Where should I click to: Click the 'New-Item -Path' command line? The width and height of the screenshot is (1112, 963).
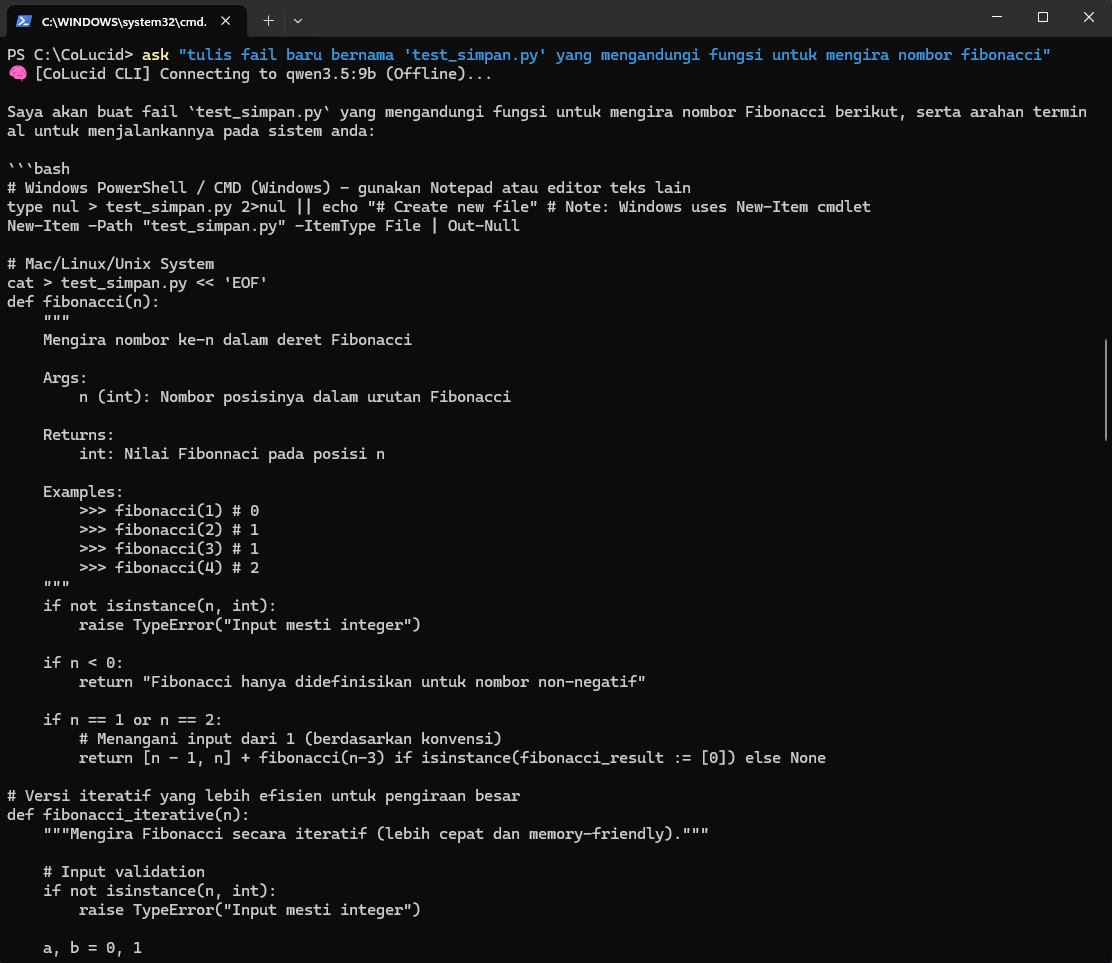coord(263,226)
